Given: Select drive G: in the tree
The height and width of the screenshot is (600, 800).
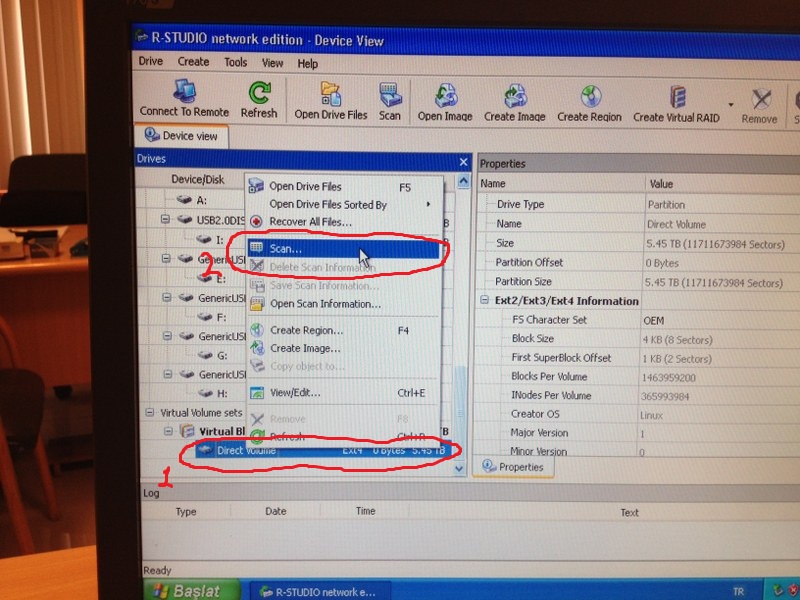Looking at the screenshot, I should coord(212,355).
